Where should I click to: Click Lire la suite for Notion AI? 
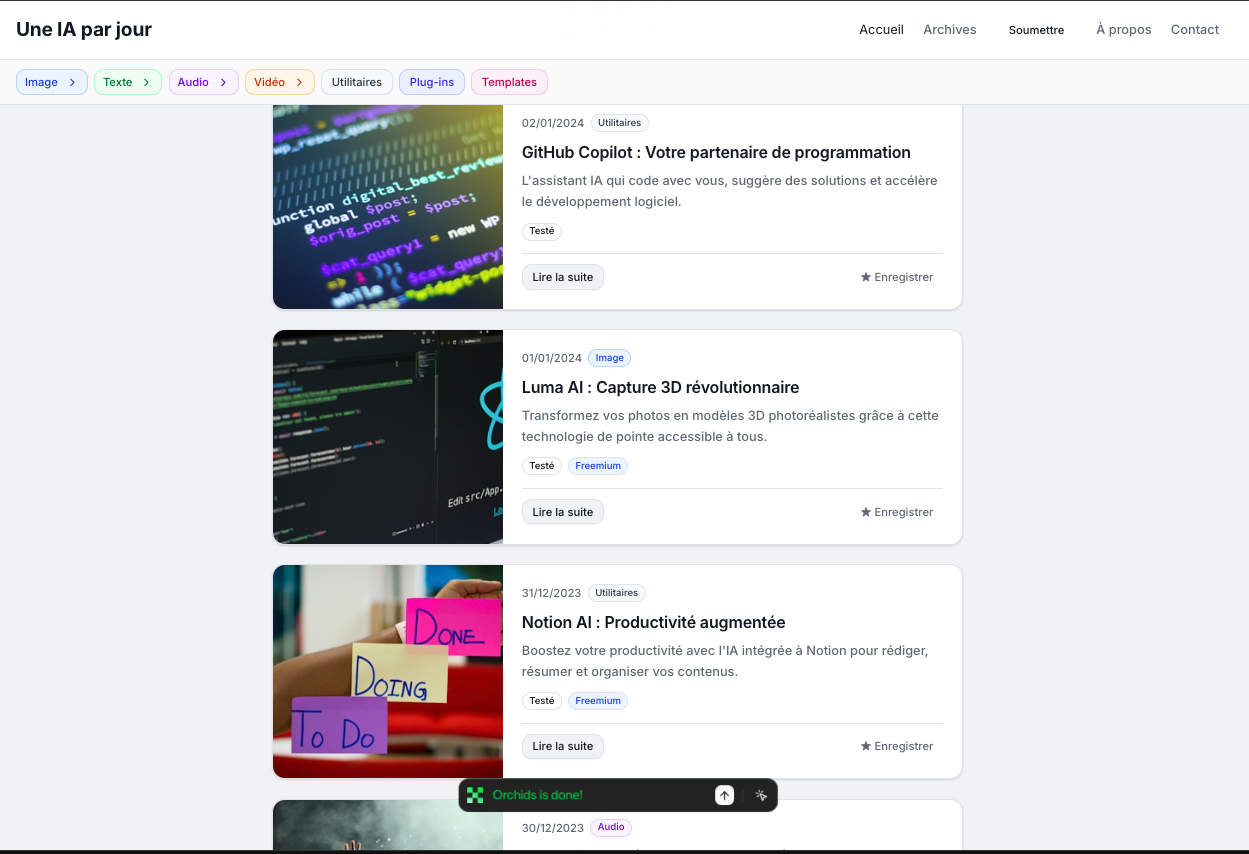(562, 746)
